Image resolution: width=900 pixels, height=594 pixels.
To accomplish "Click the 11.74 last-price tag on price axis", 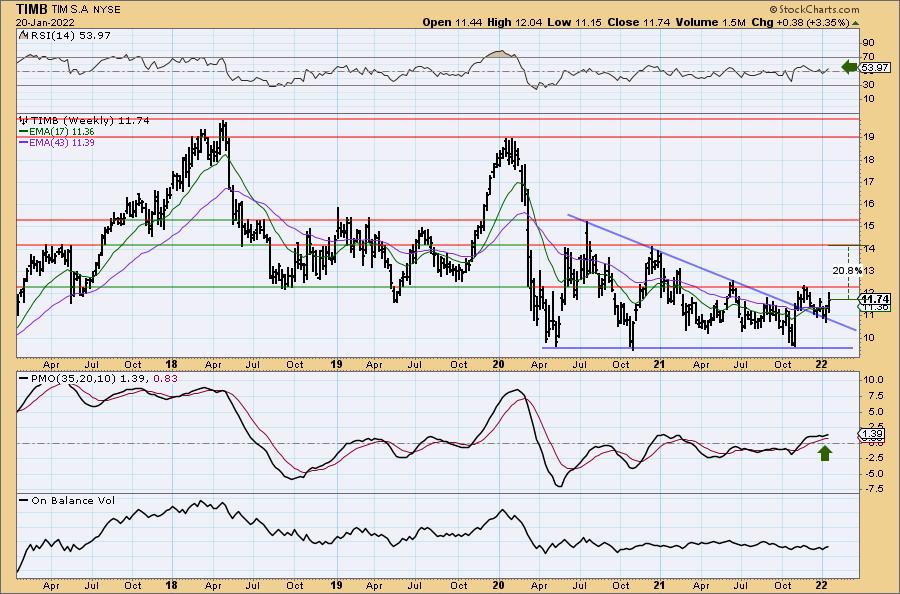I will point(875,299).
